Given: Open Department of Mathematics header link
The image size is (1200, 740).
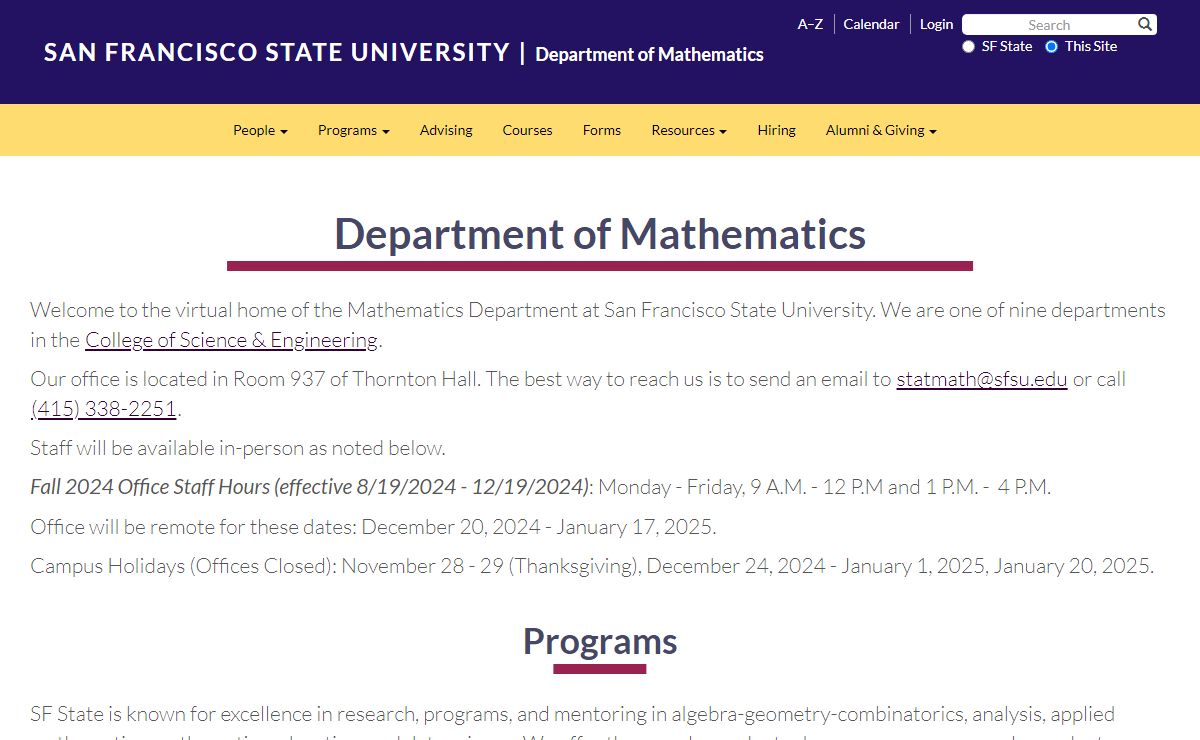Looking at the screenshot, I should coord(649,54).
